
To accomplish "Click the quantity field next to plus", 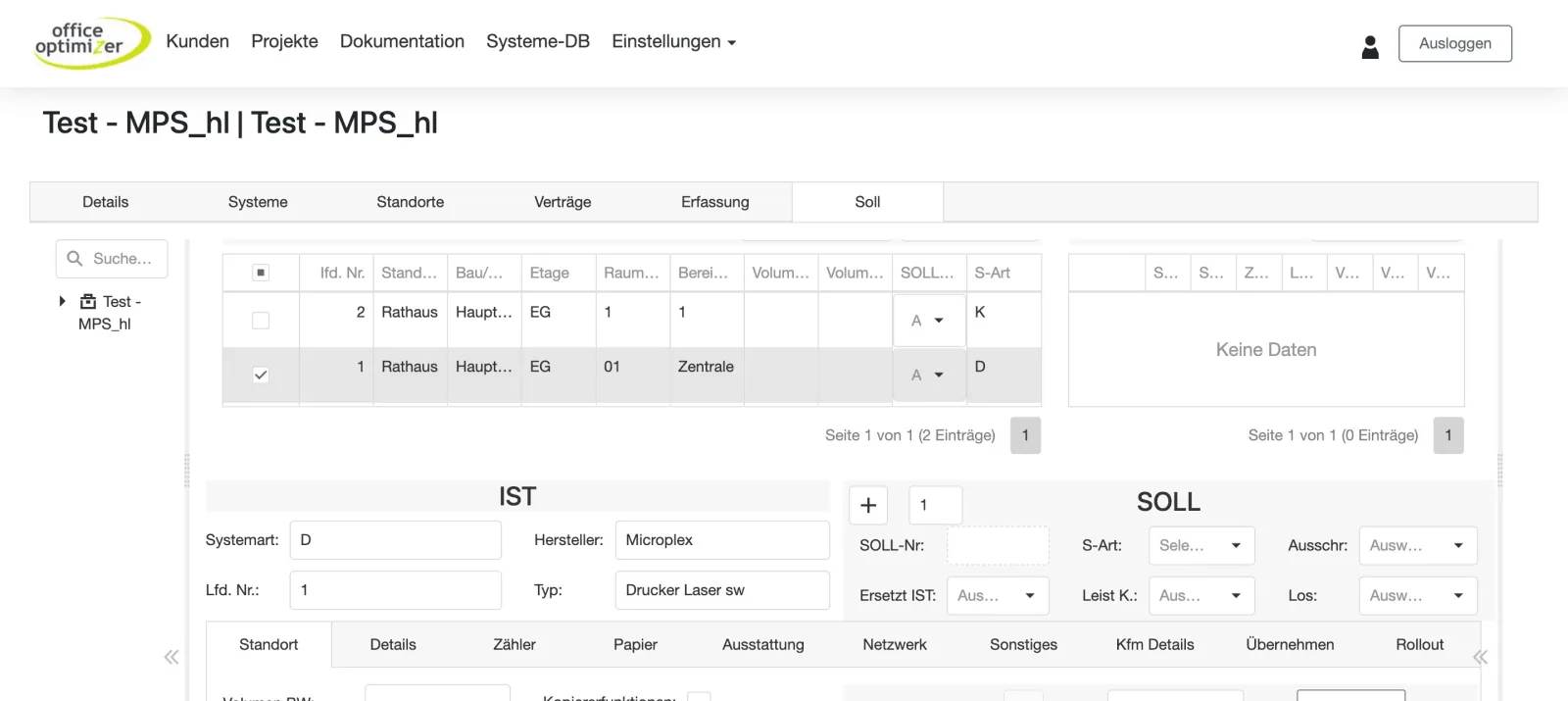I will click(935, 505).
